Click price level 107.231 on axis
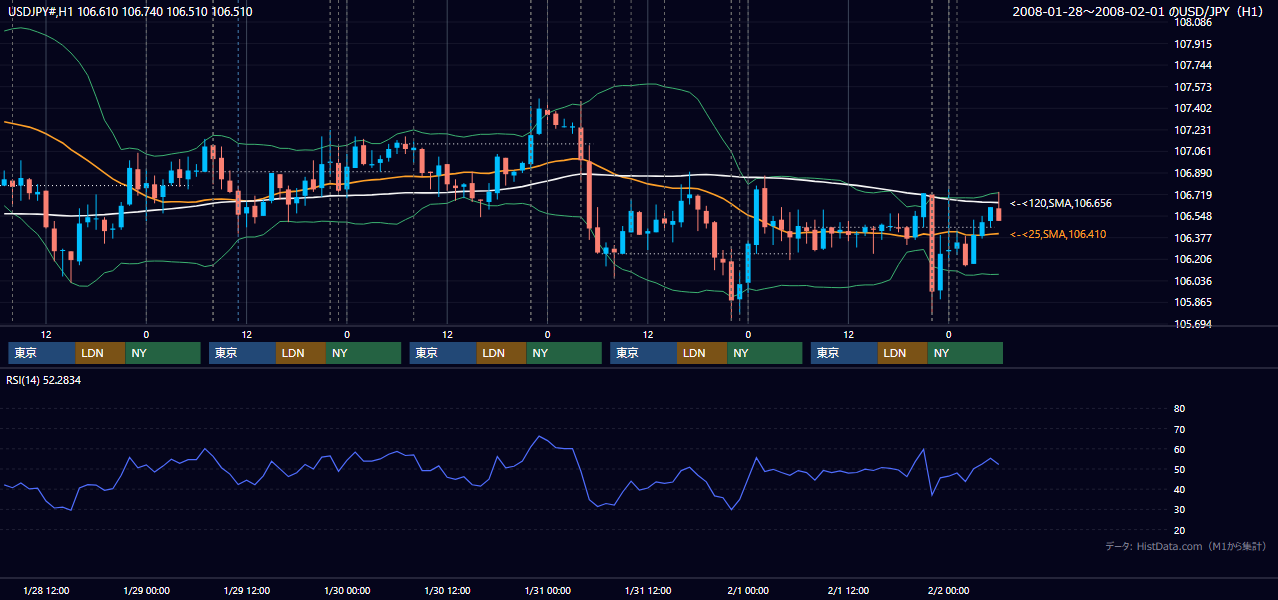Viewport: 1278px width, 600px height. [x=1193, y=130]
